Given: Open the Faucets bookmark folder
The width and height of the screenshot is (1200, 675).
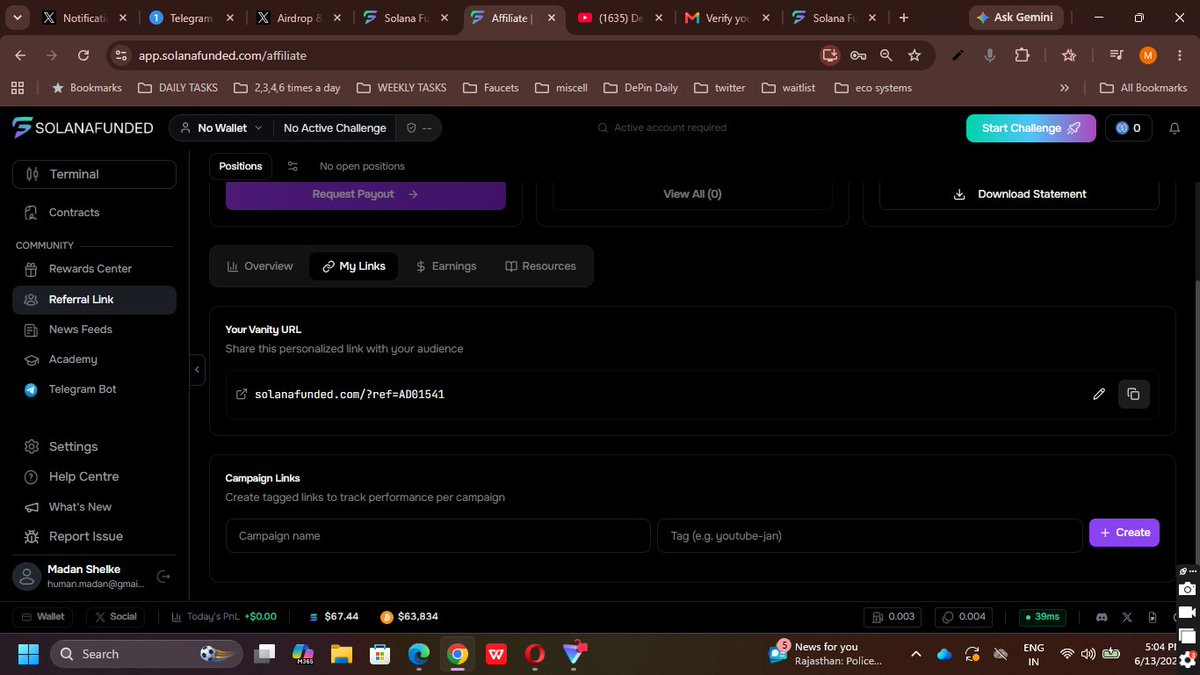Looking at the screenshot, I should point(491,88).
